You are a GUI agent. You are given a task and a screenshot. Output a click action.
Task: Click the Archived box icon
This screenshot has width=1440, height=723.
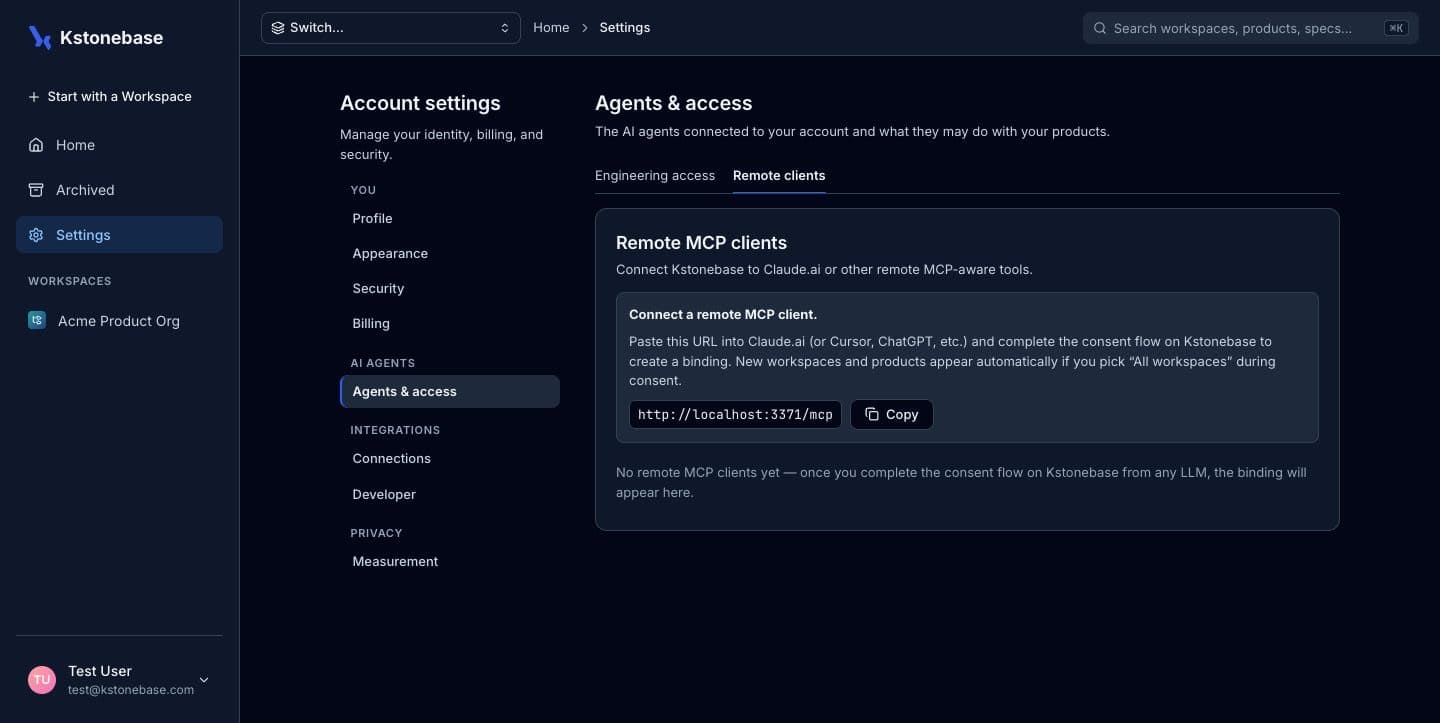[x=36, y=190]
